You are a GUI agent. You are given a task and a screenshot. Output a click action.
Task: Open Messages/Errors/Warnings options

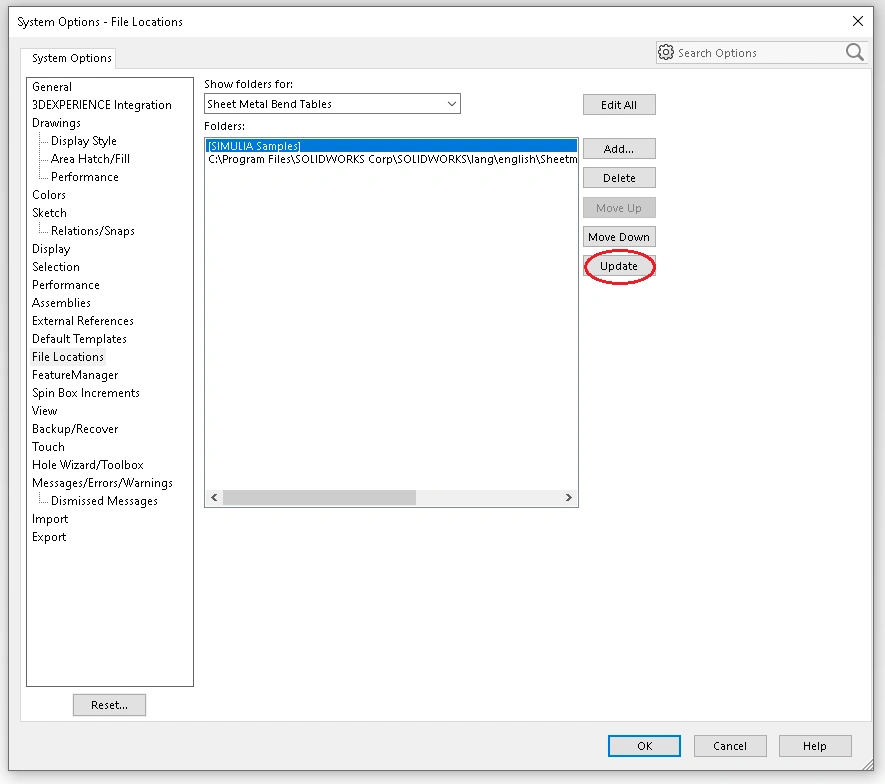pos(102,483)
